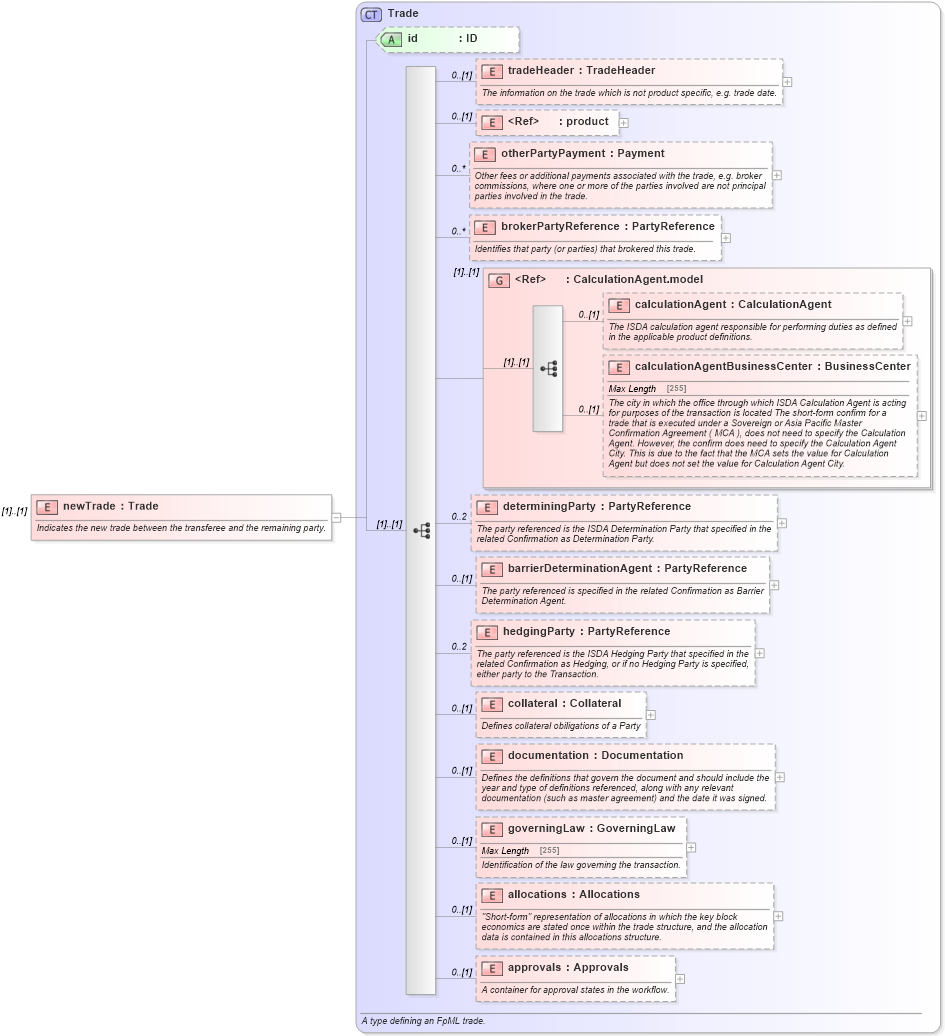Screen dimensions: 945x1036
Task: Click the E icon of newTrade element
Action: tap(47, 507)
